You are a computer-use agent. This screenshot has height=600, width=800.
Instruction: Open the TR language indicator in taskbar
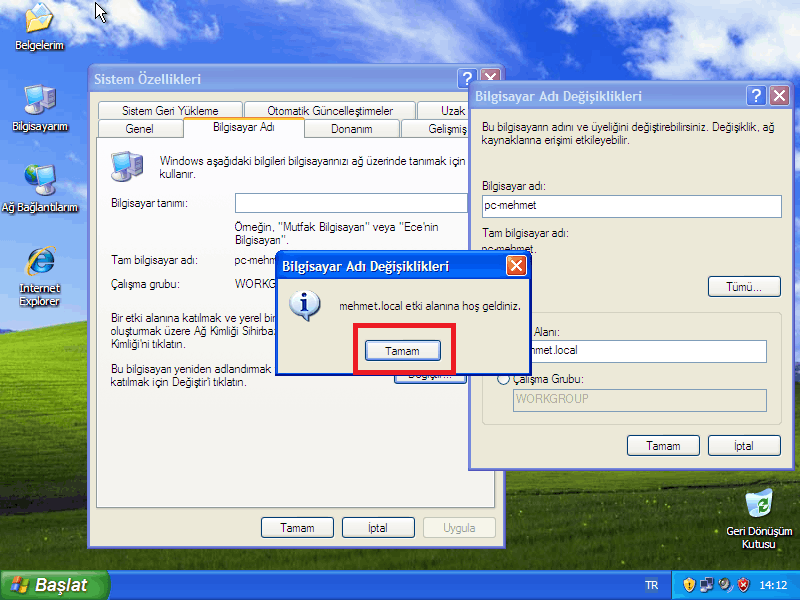pyautogui.click(x=652, y=585)
